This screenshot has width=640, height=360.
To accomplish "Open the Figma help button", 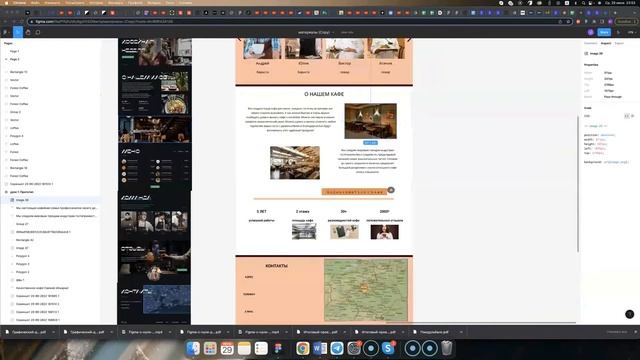I will tap(629, 314).
